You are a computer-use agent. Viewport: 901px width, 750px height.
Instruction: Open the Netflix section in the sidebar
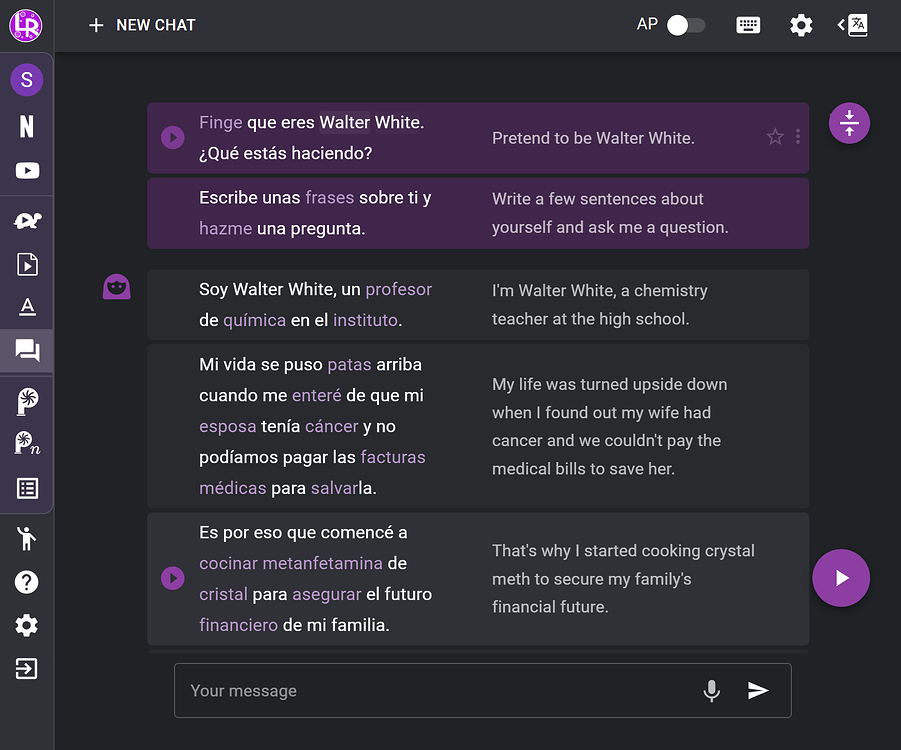point(26,126)
